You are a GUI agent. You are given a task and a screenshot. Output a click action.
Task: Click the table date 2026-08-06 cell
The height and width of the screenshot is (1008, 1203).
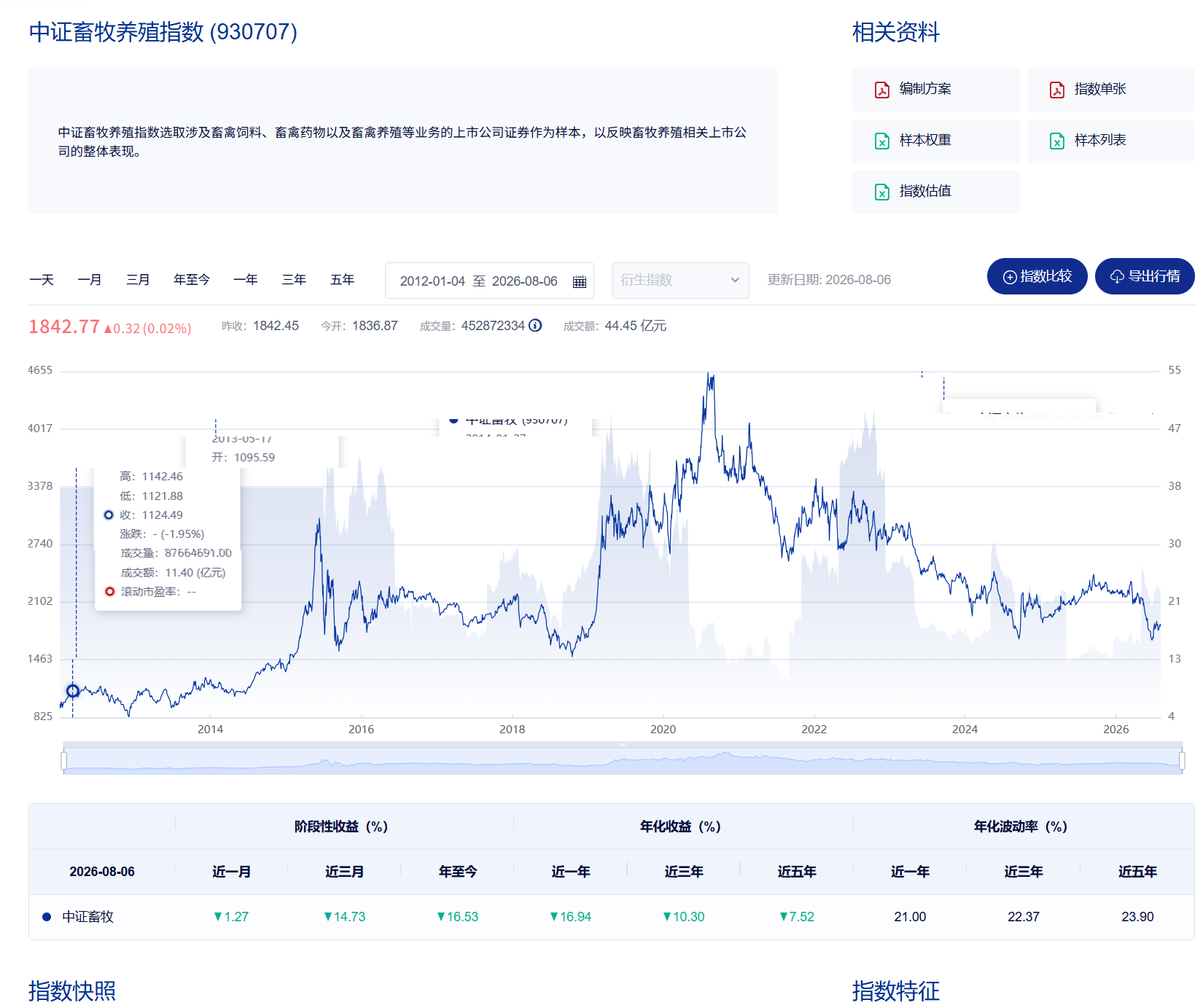pyautogui.click(x=102, y=872)
